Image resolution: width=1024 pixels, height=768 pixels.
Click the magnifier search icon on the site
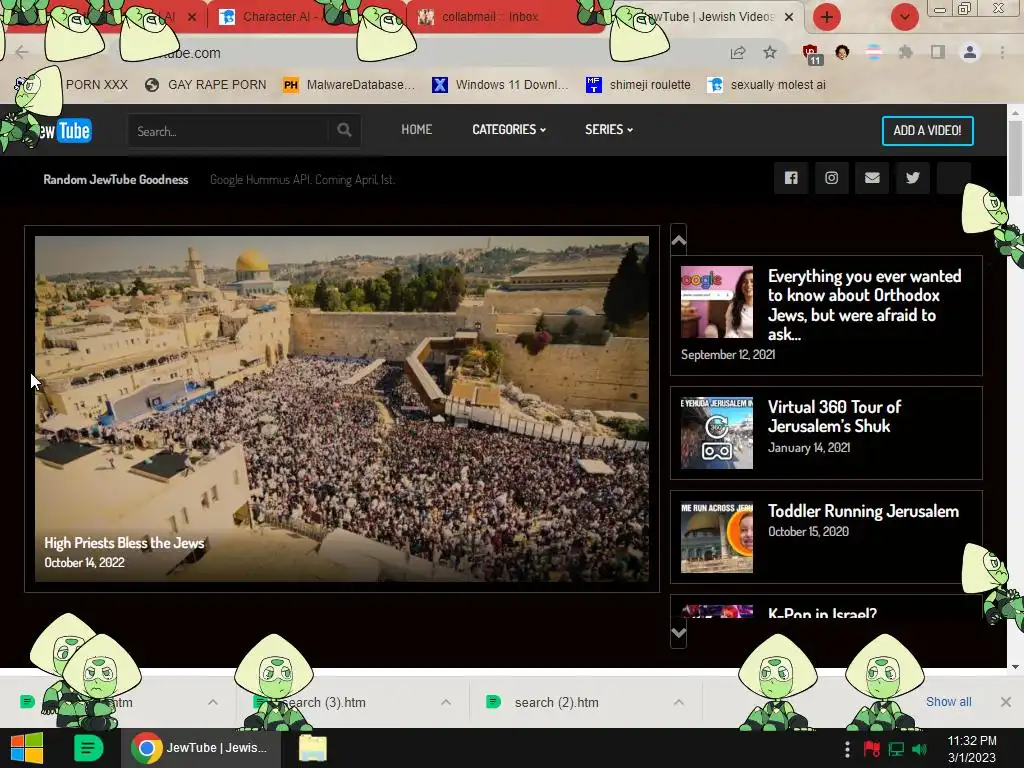click(344, 130)
